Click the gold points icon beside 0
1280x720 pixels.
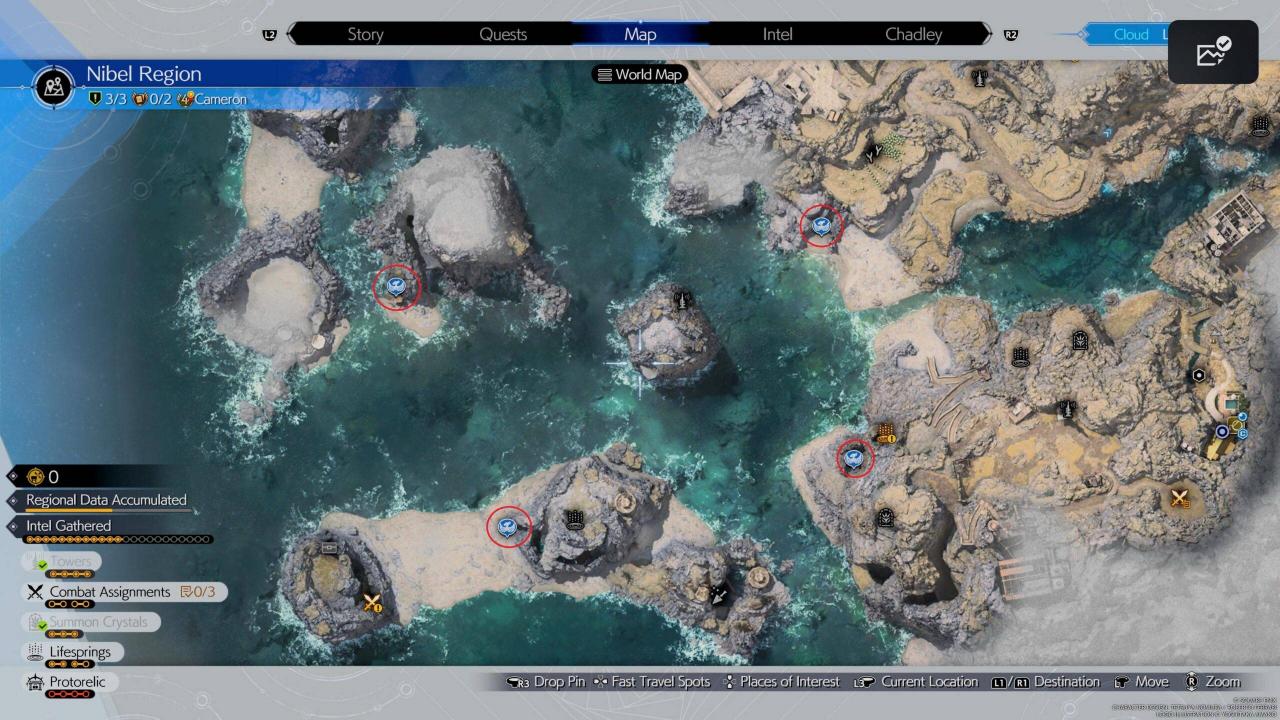(x=35, y=477)
